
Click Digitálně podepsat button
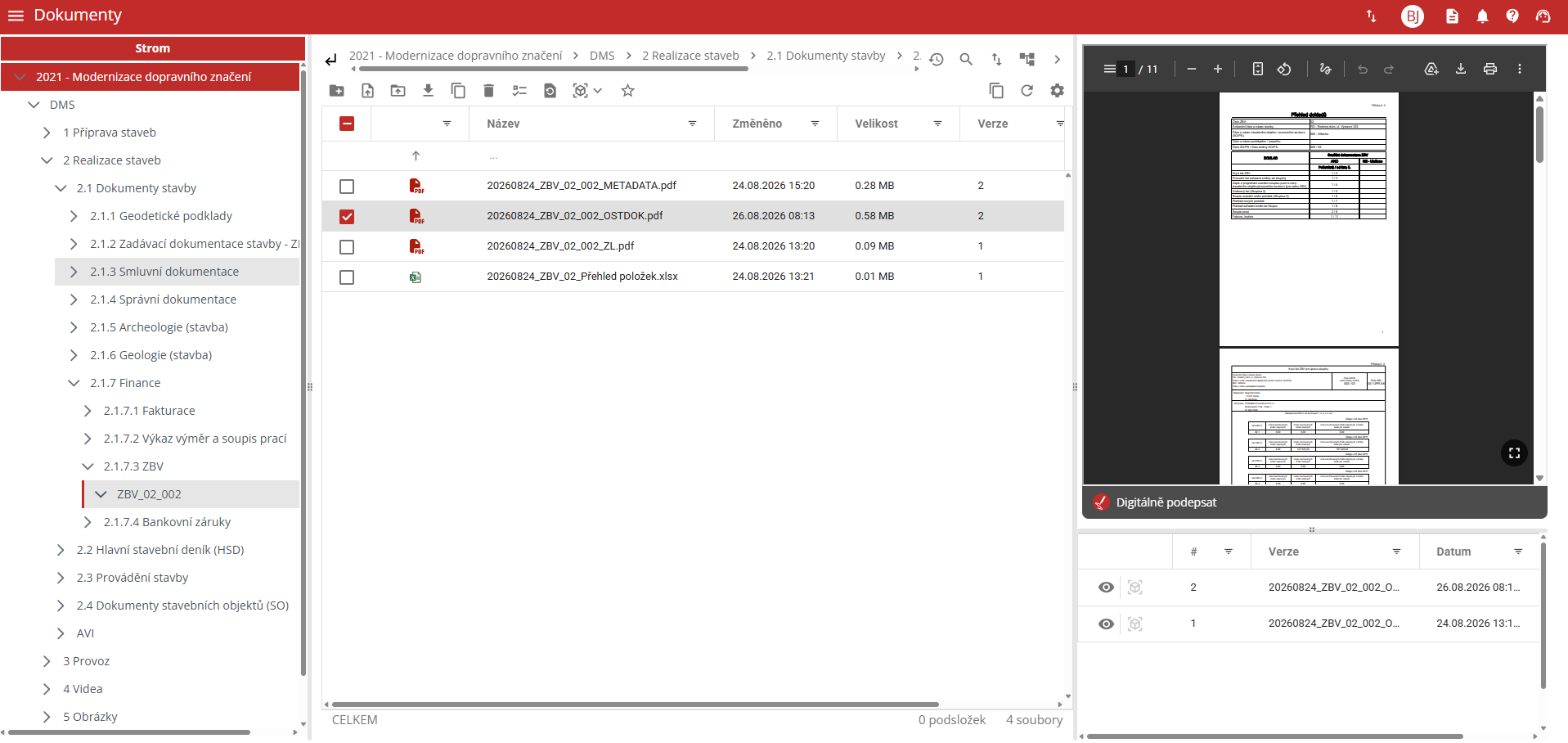(1166, 502)
